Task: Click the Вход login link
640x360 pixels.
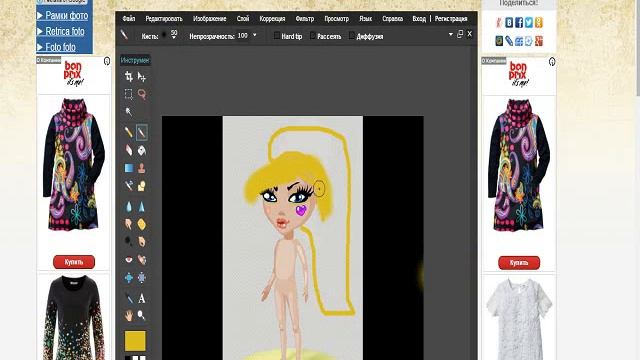Action: coord(419,19)
